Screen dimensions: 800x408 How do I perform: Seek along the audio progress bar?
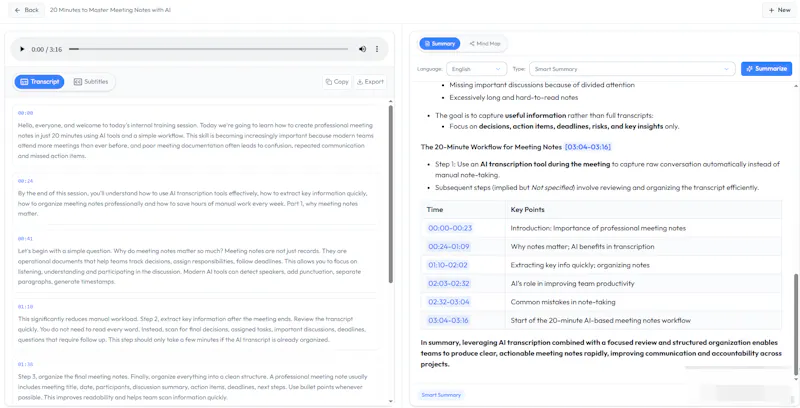pos(209,49)
